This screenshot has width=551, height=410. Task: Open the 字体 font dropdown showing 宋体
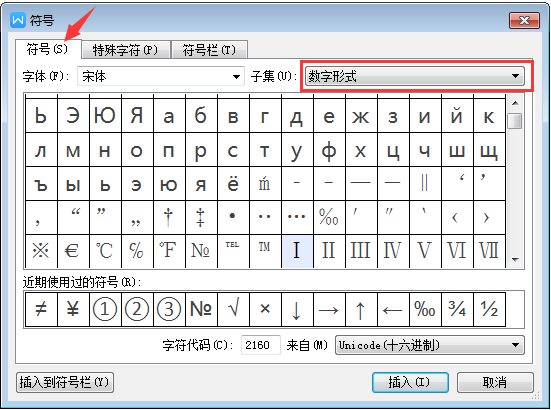(x=161, y=76)
